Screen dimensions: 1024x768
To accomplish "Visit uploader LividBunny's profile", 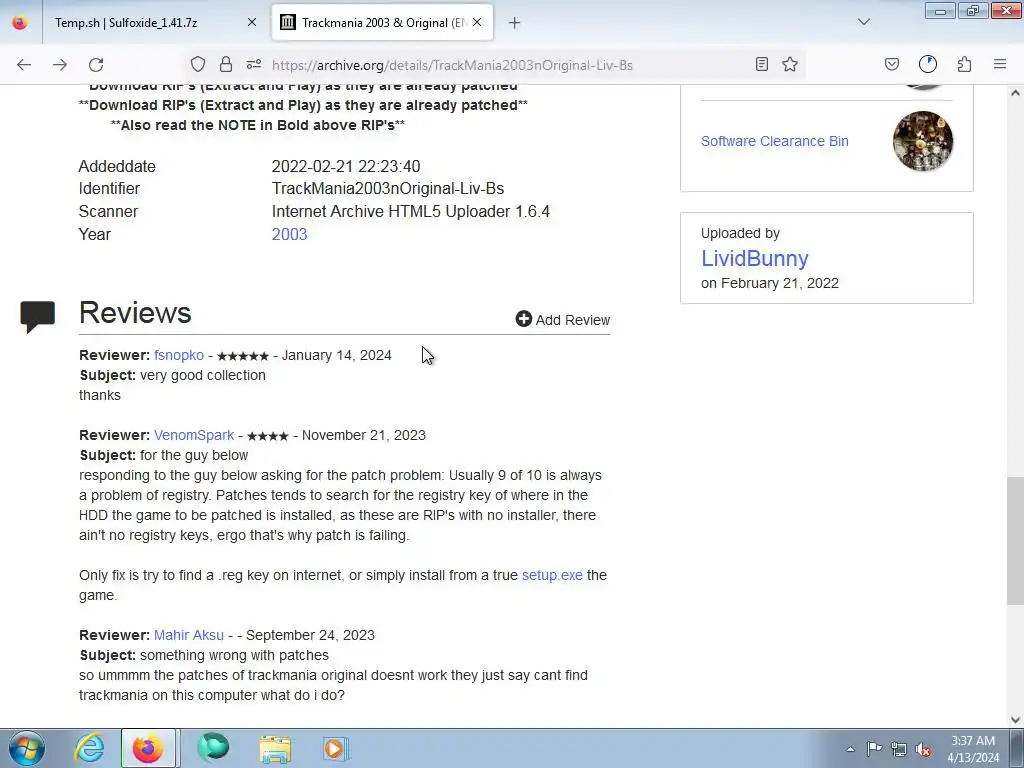I will [x=755, y=259].
